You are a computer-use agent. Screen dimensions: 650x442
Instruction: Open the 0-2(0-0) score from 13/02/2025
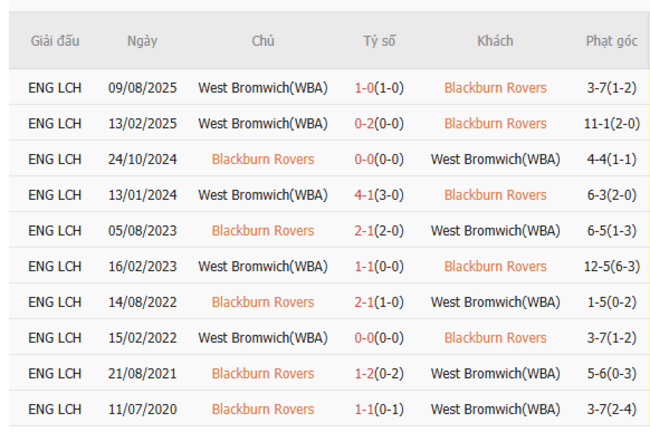379,124
